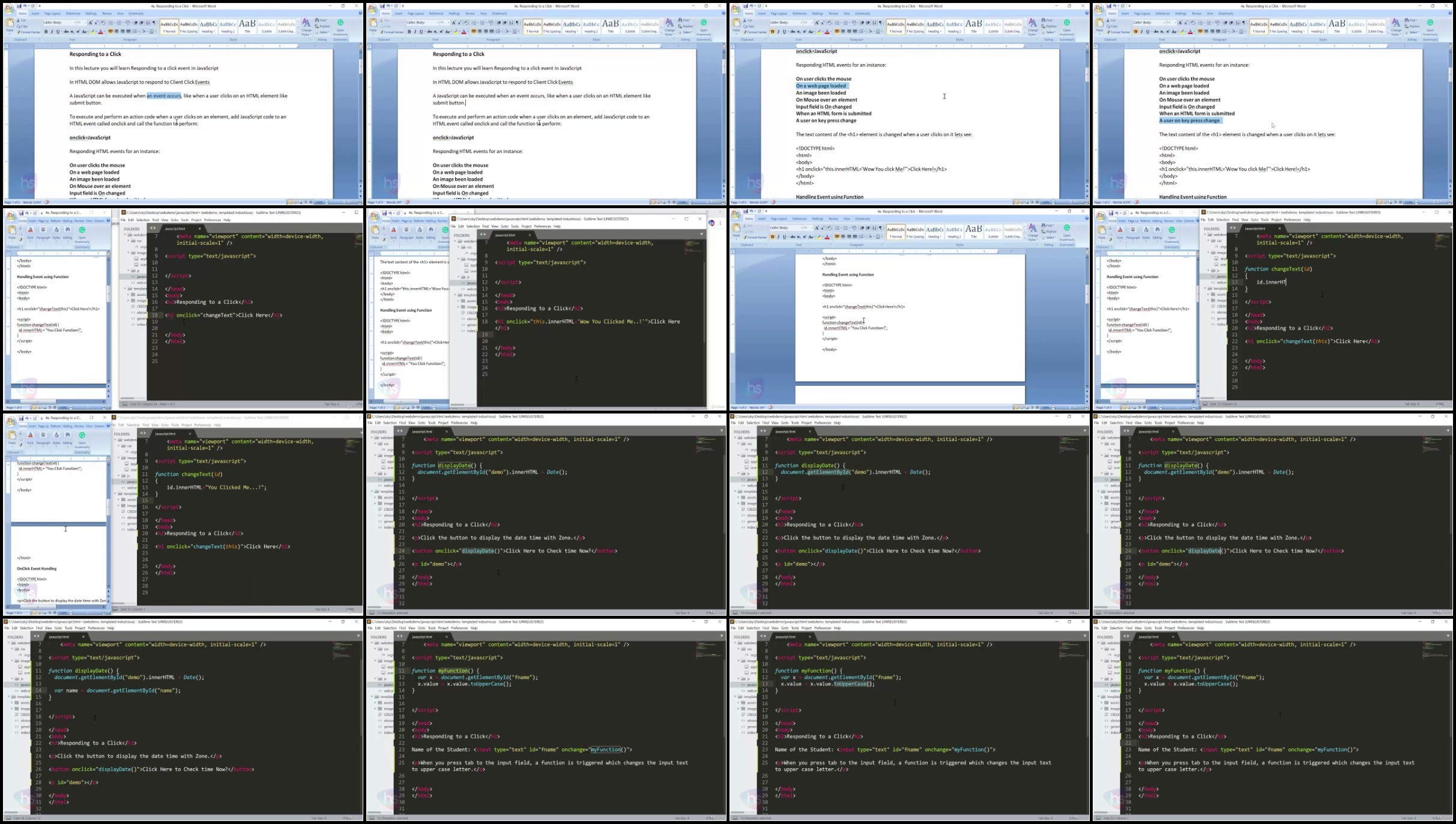Click proofing errors icon in maximized Word showing '</script>'
1456x824 pixels.
(771, 407)
